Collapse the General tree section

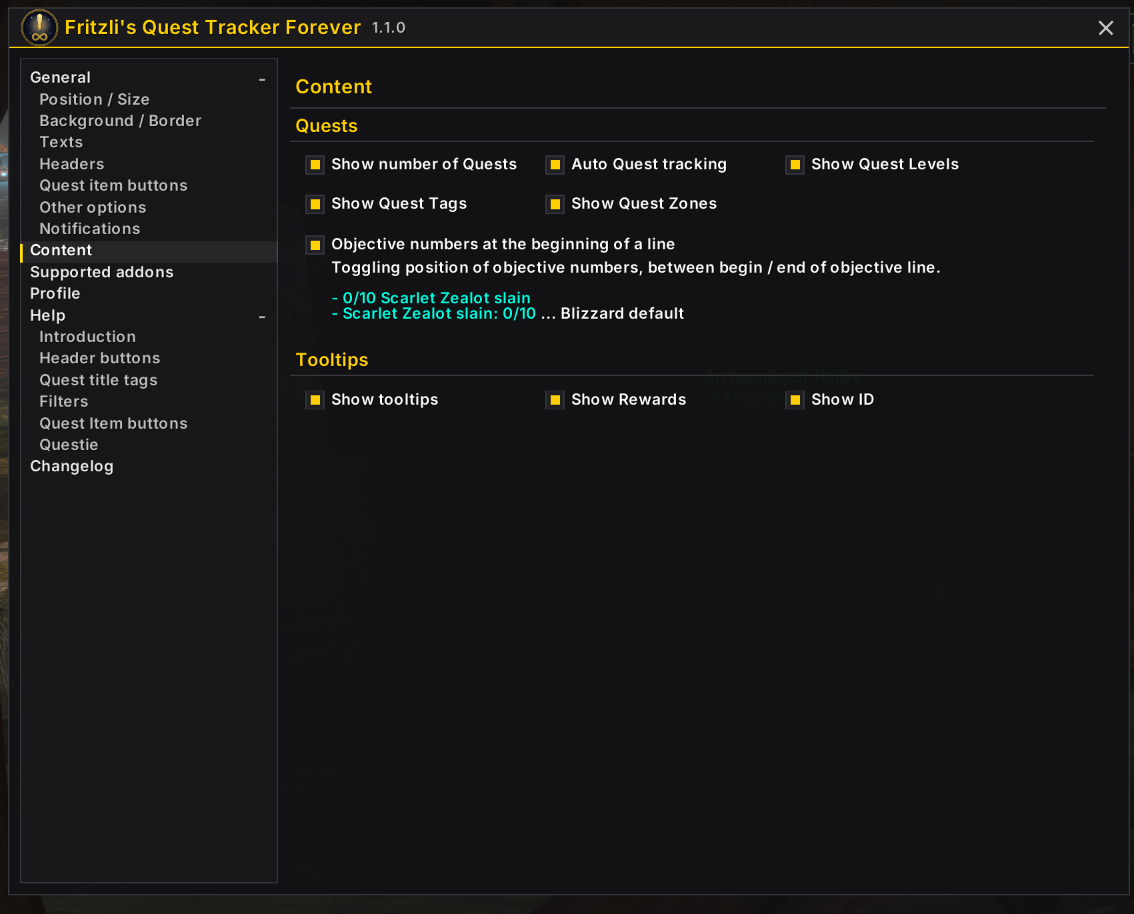[x=262, y=79]
